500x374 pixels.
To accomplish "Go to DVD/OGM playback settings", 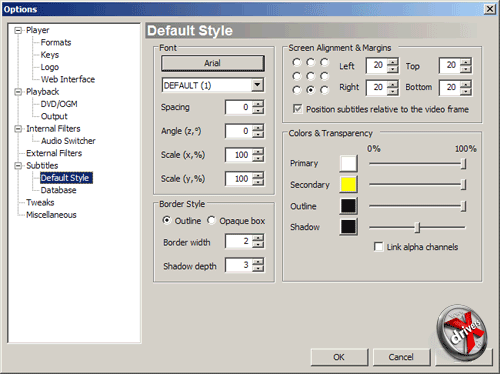I will 59,104.
